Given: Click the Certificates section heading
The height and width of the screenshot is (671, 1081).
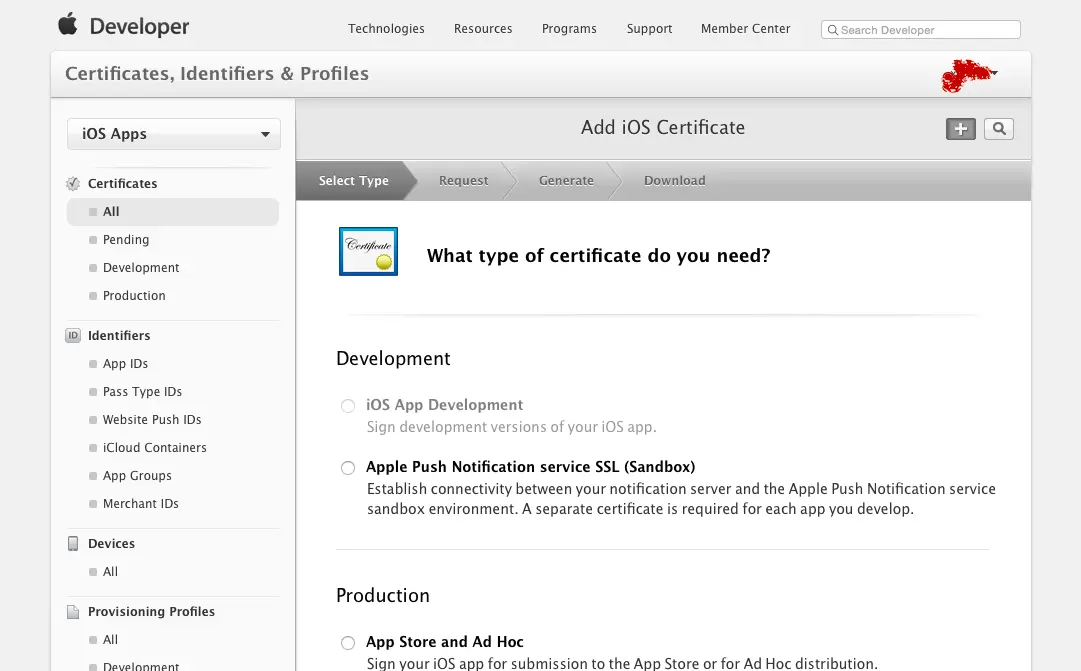Looking at the screenshot, I should [122, 183].
